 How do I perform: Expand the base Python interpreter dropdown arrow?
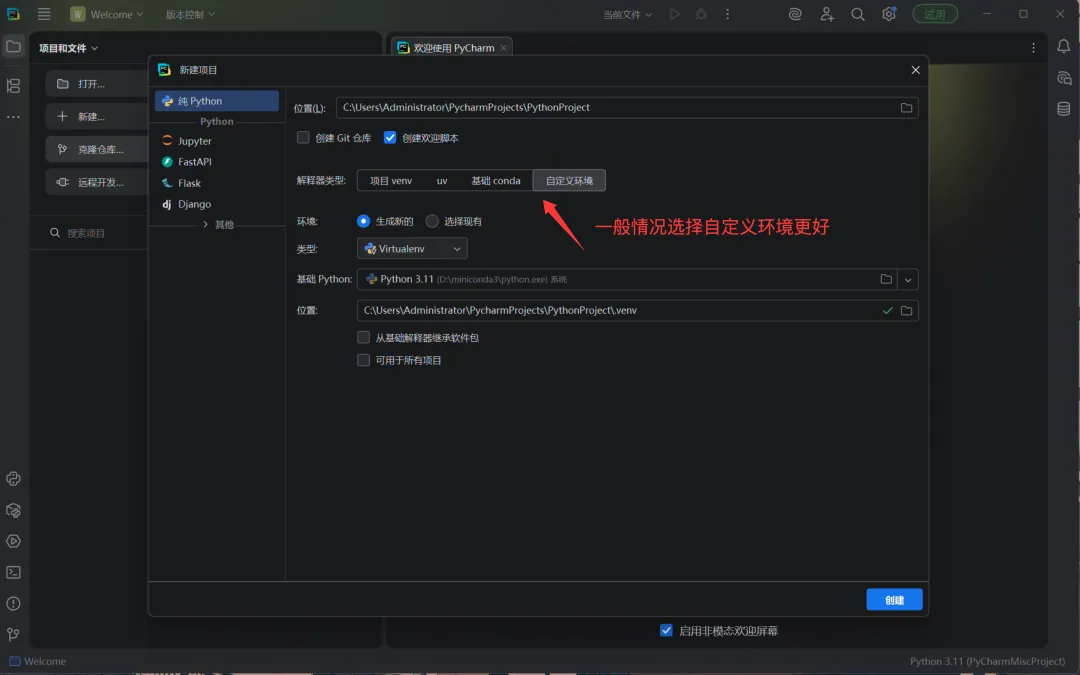click(908, 280)
